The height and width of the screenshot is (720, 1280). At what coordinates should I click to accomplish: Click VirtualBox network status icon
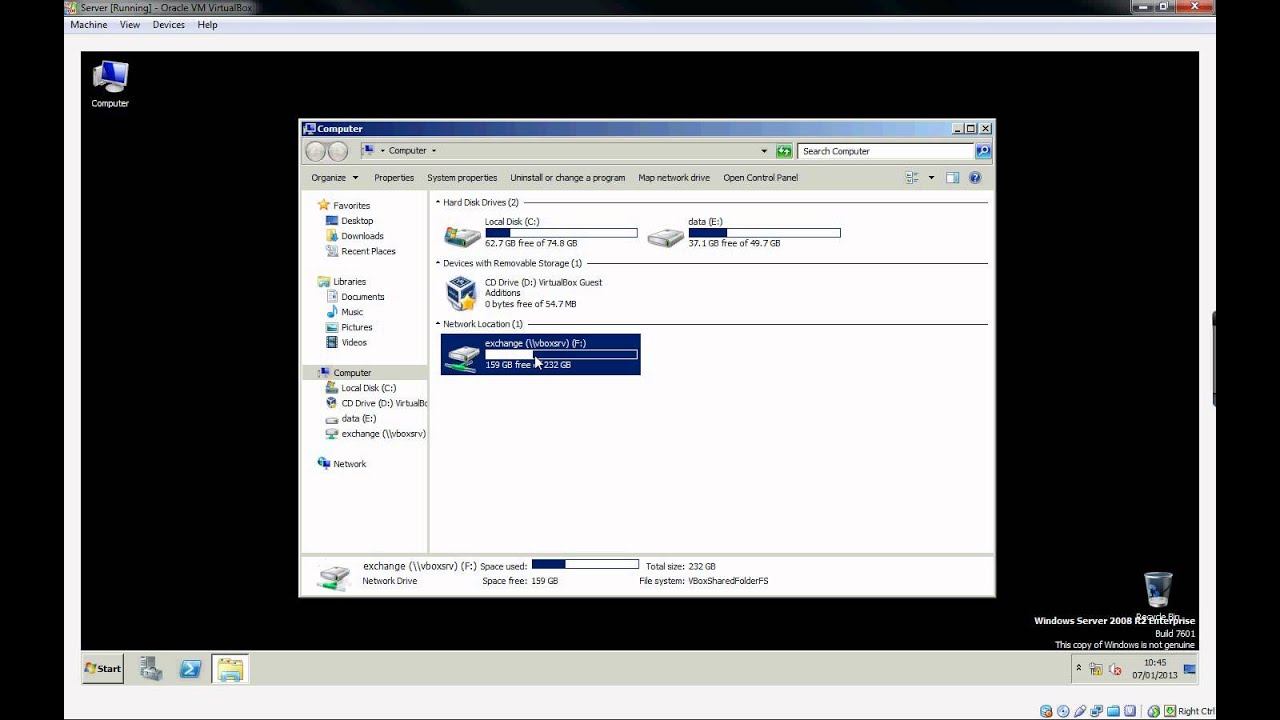click(x=1096, y=711)
